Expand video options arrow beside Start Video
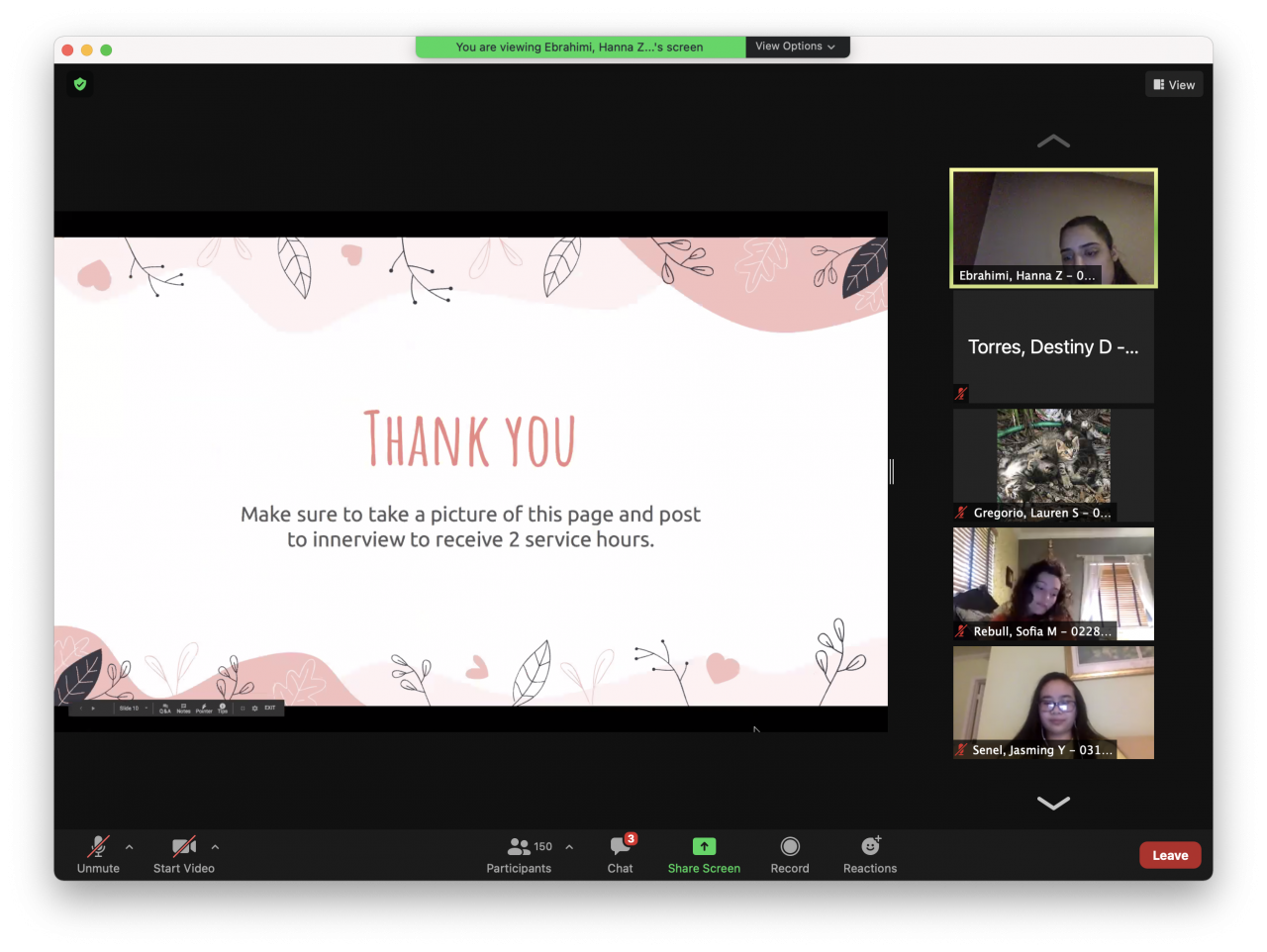 click(x=215, y=847)
